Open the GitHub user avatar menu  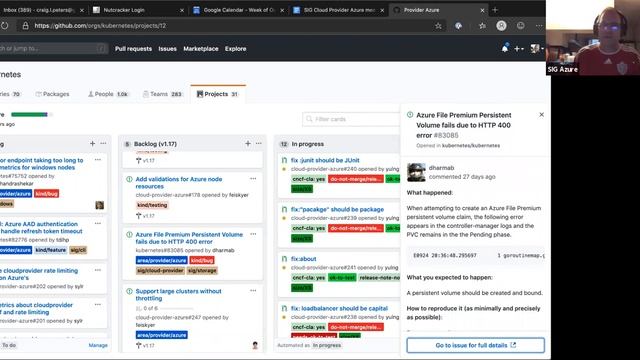[536, 49]
